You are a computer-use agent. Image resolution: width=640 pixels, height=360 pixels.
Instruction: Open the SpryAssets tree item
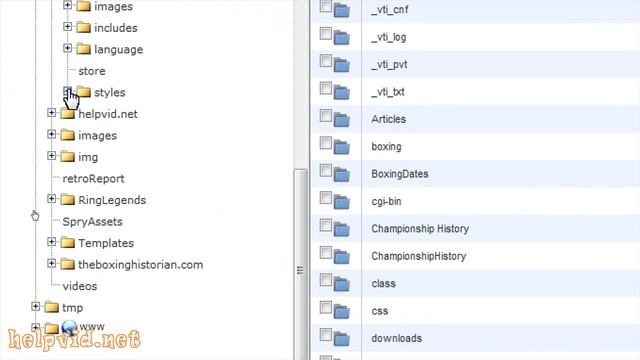[x=92, y=222]
